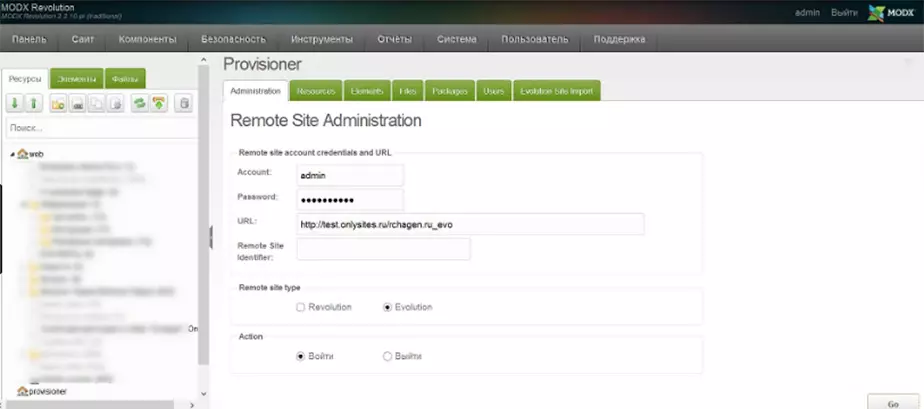Open the Users tab in Provisioner
The image size is (924, 409).
(494, 91)
